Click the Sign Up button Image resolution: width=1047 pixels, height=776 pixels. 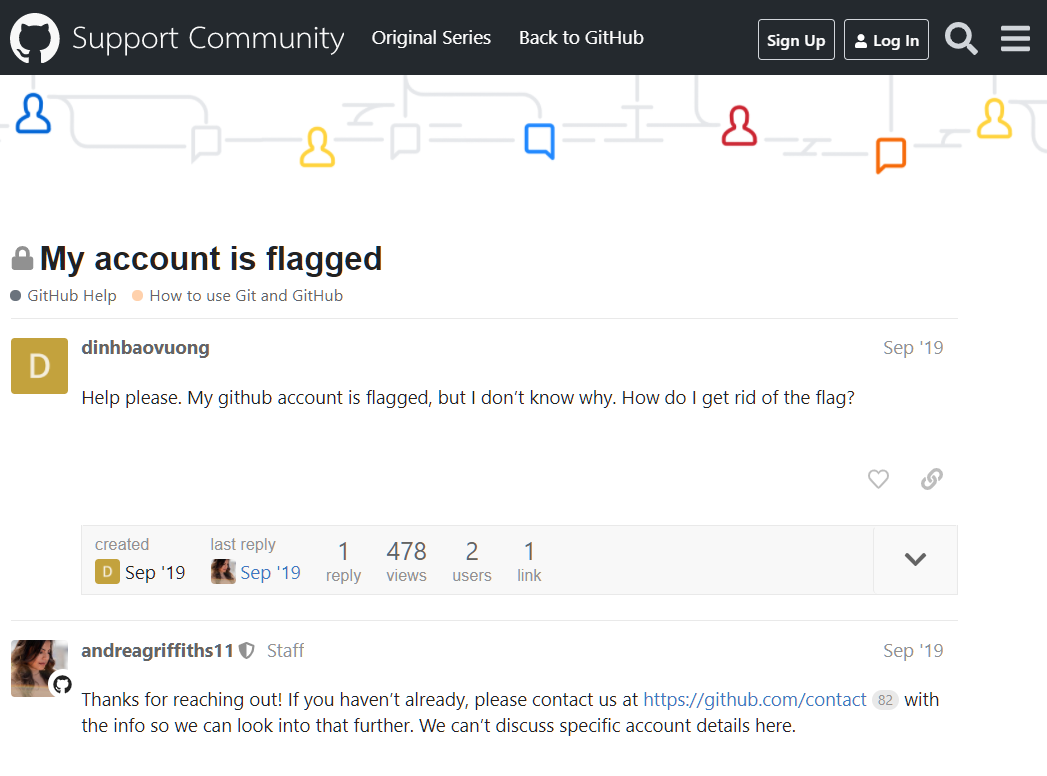pyautogui.click(x=796, y=40)
